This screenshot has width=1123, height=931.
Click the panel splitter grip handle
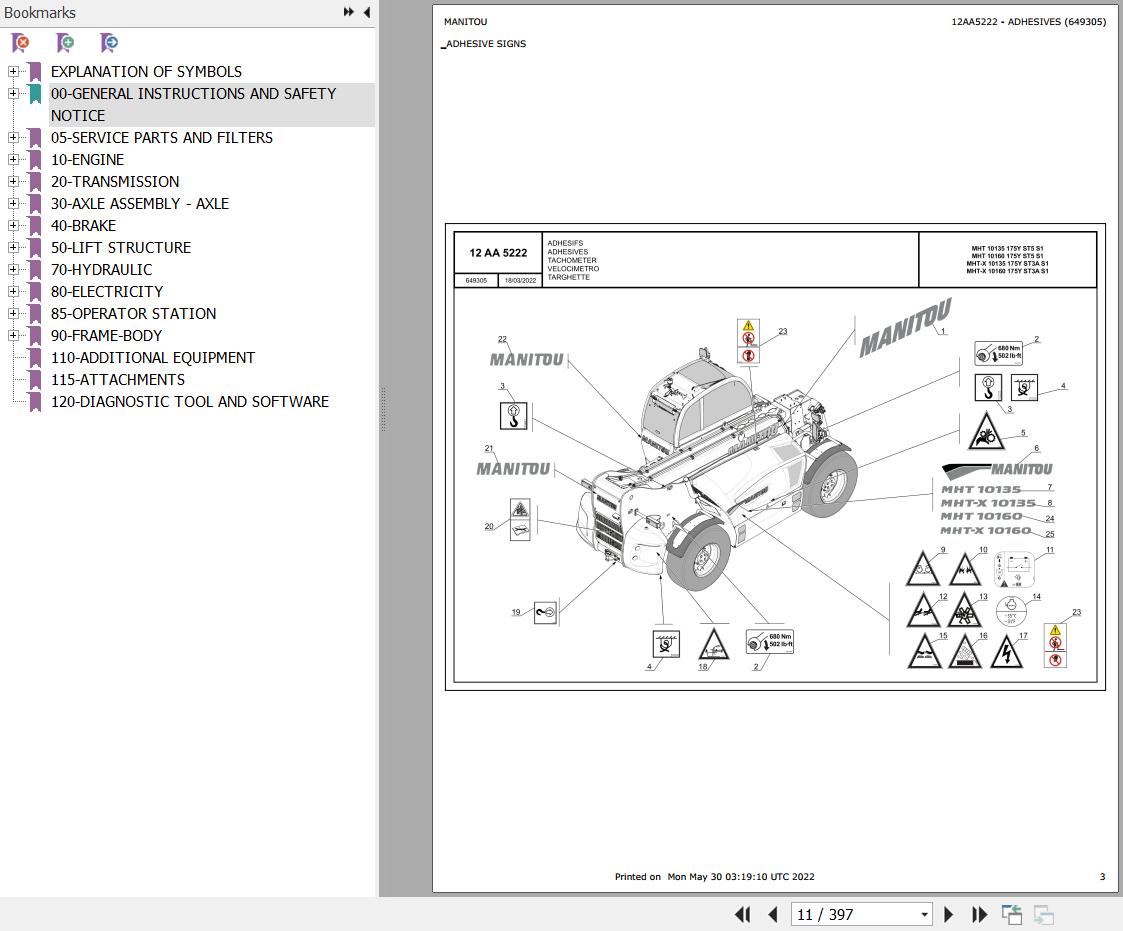click(383, 409)
